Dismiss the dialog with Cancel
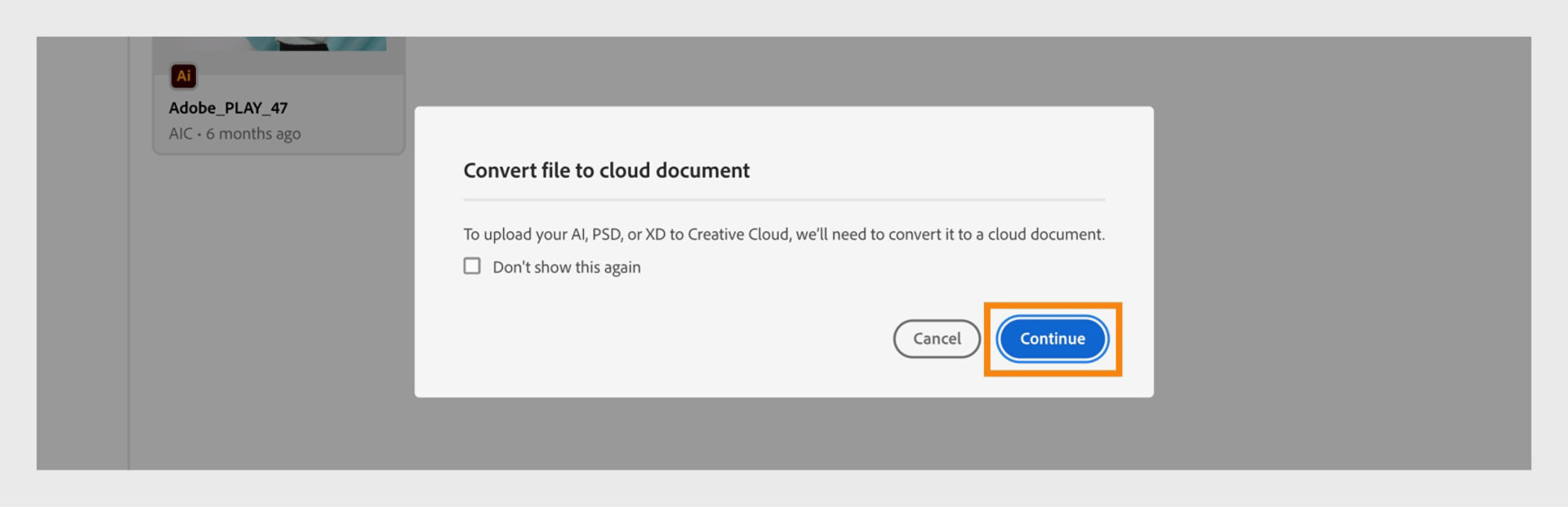The width and height of the screenshot is (1568, 507). (937, 339)
